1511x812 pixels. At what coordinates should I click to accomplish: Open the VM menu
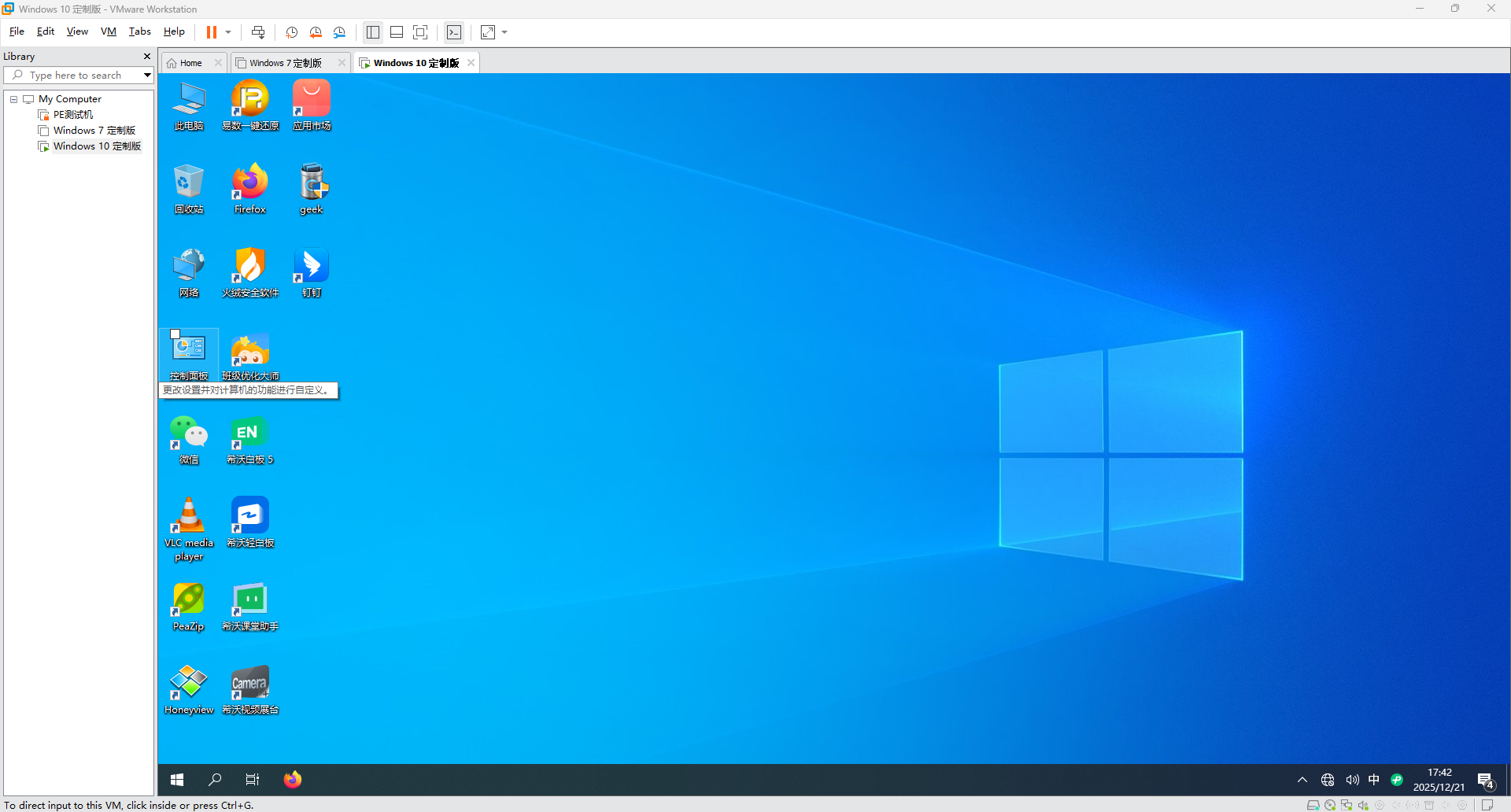click(109, 31)
